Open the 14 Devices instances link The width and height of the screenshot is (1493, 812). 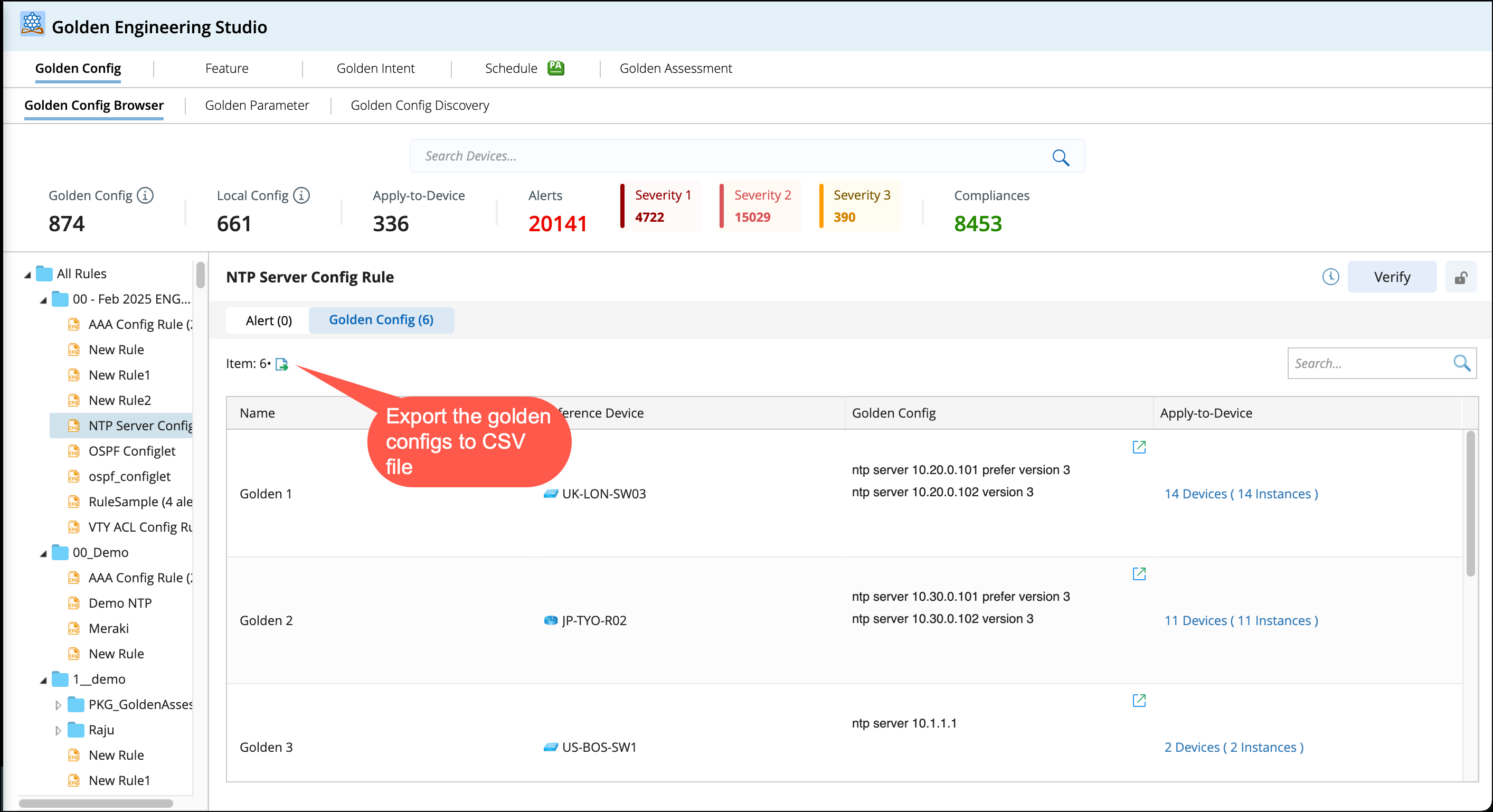(x=1241, y=494)
